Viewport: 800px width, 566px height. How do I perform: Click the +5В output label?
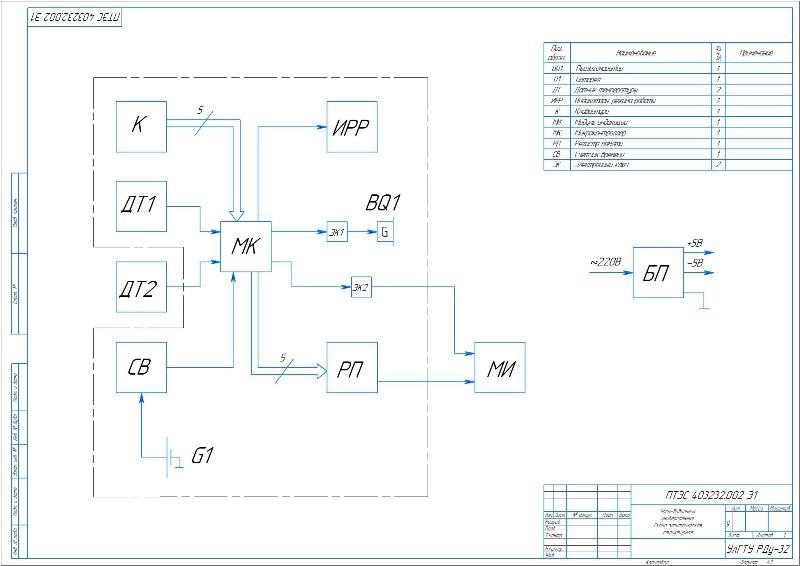[x=695, y=243]
